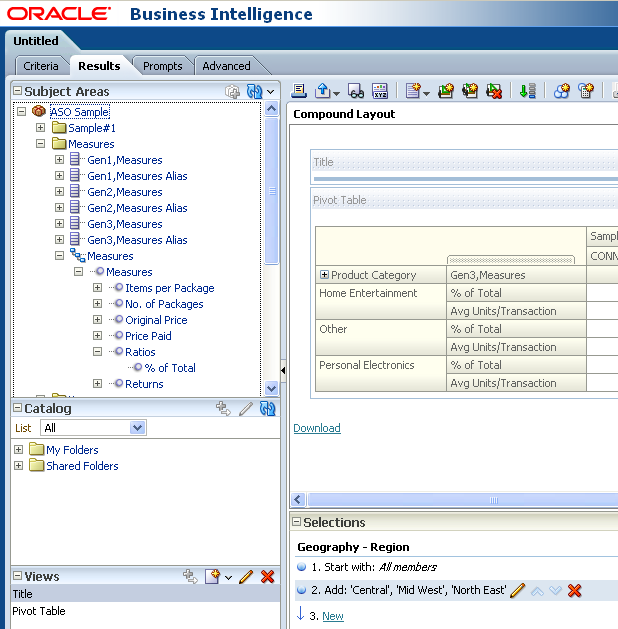Click the Delete Compound Layout icon with red X
618x629 pixels.
494,91
